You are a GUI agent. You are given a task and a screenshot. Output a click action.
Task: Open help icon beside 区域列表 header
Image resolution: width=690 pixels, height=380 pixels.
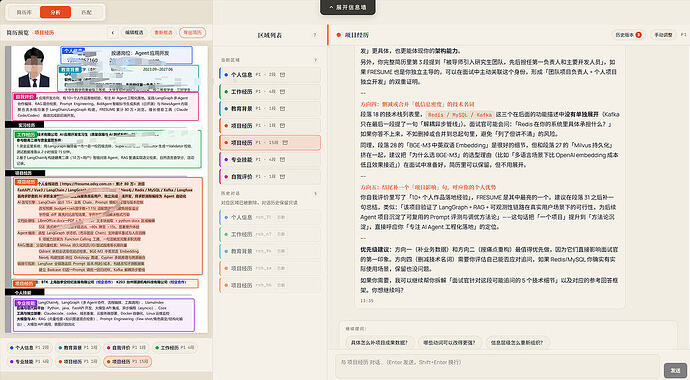pyautogui.click(x=315, y=35)
